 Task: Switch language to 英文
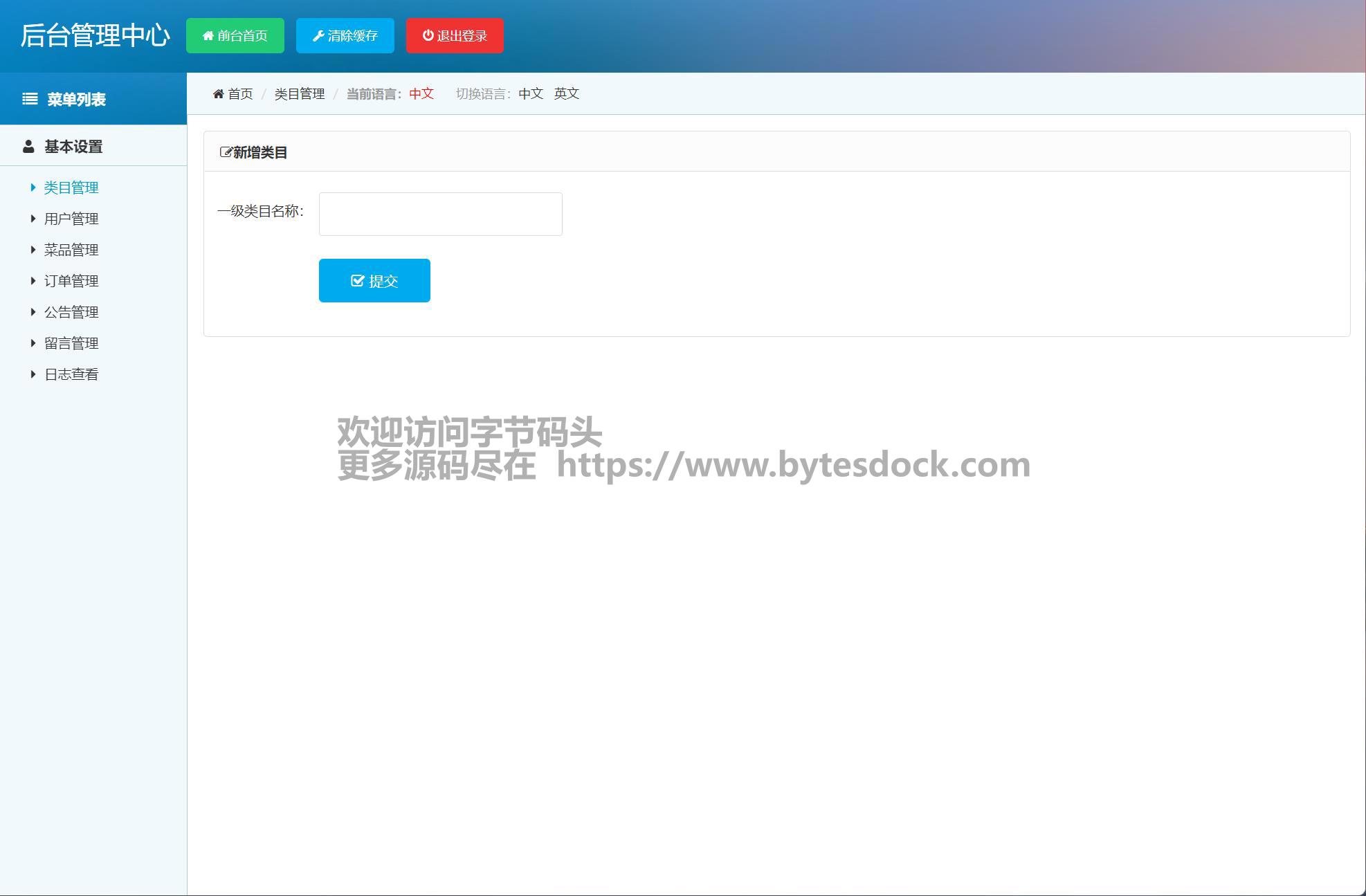click(x=566, y=93)
